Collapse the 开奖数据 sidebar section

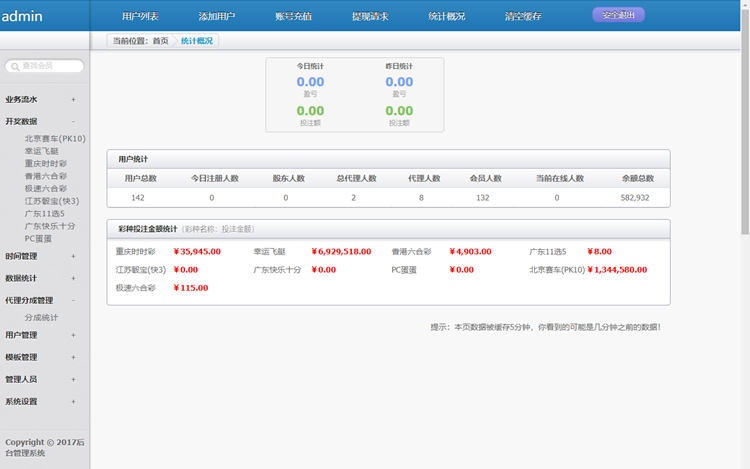coord(73,121)
